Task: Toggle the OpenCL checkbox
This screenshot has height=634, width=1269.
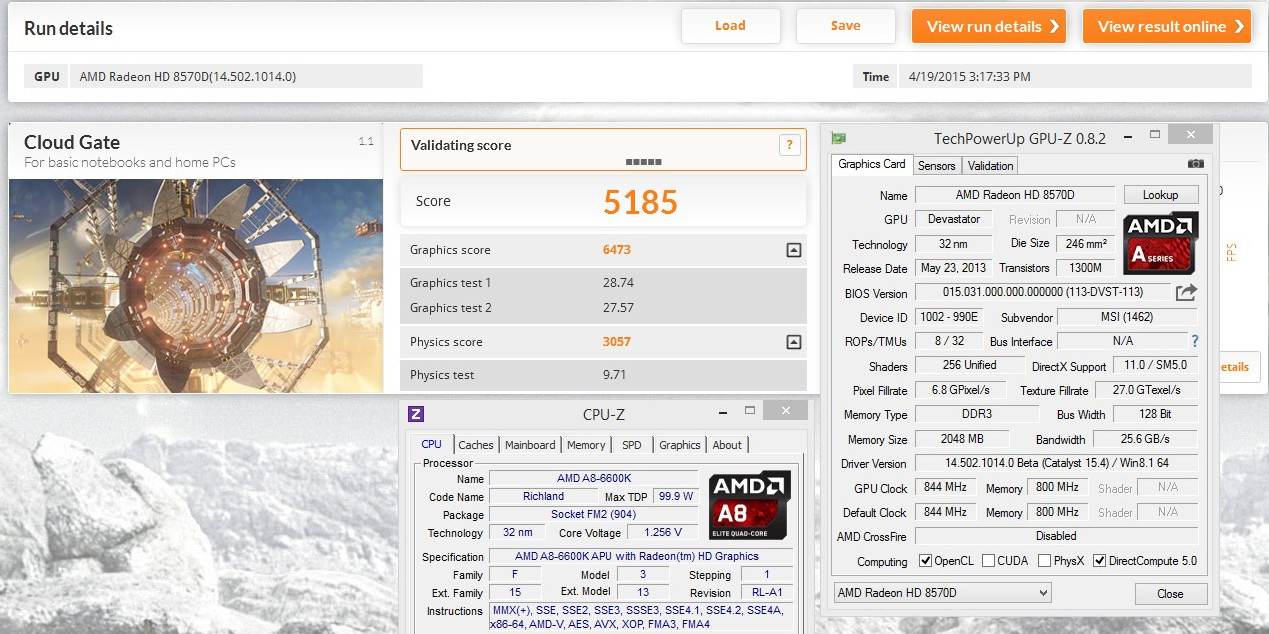Action: pyautogui.click(x=925, y=561)
